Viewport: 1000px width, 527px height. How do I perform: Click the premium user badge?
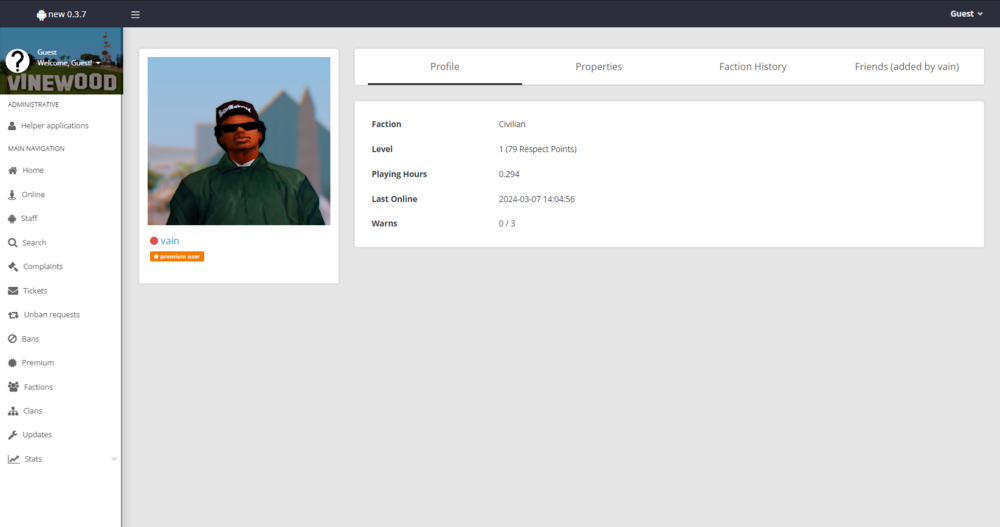click(x=177, y=256)
